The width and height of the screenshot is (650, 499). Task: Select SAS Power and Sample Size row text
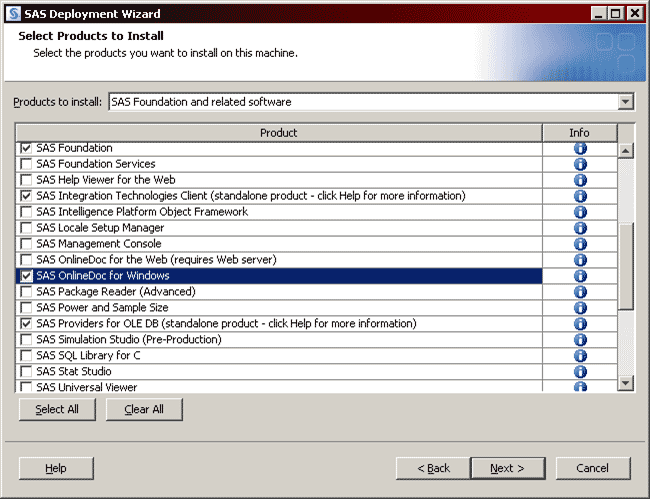102,308
